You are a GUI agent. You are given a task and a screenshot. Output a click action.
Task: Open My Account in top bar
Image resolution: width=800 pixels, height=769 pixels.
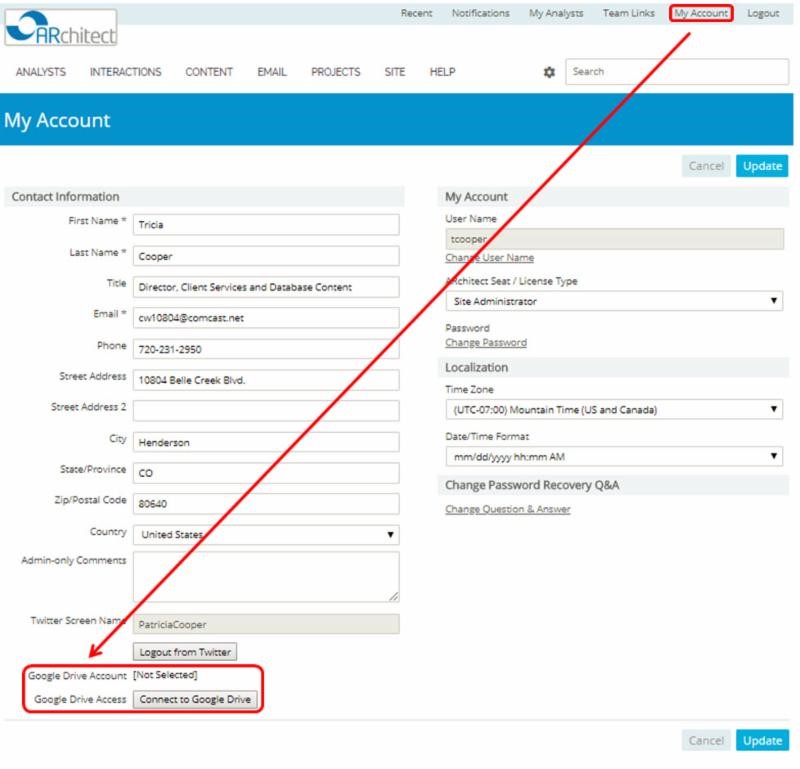(x=701, y=13)
